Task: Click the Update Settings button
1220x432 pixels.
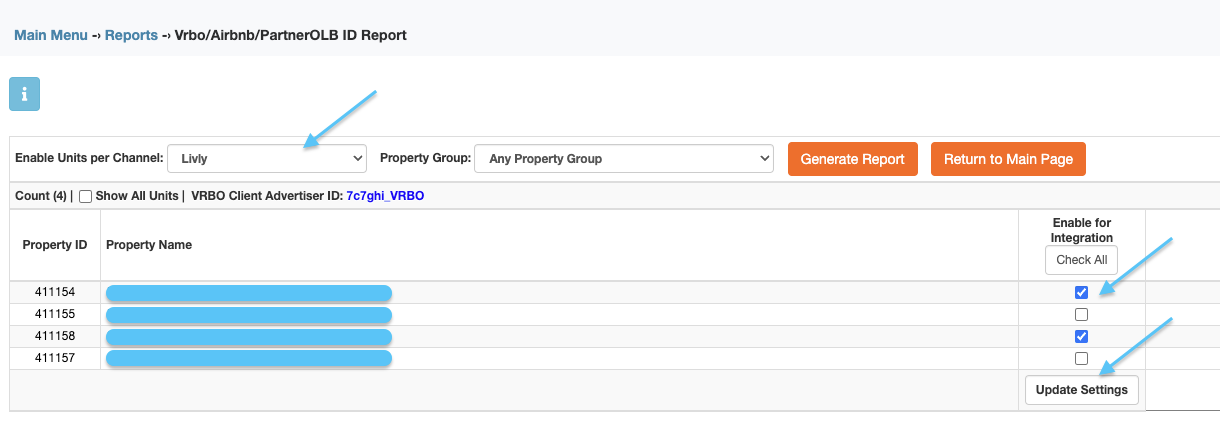Action: (x=1082, y=390)
